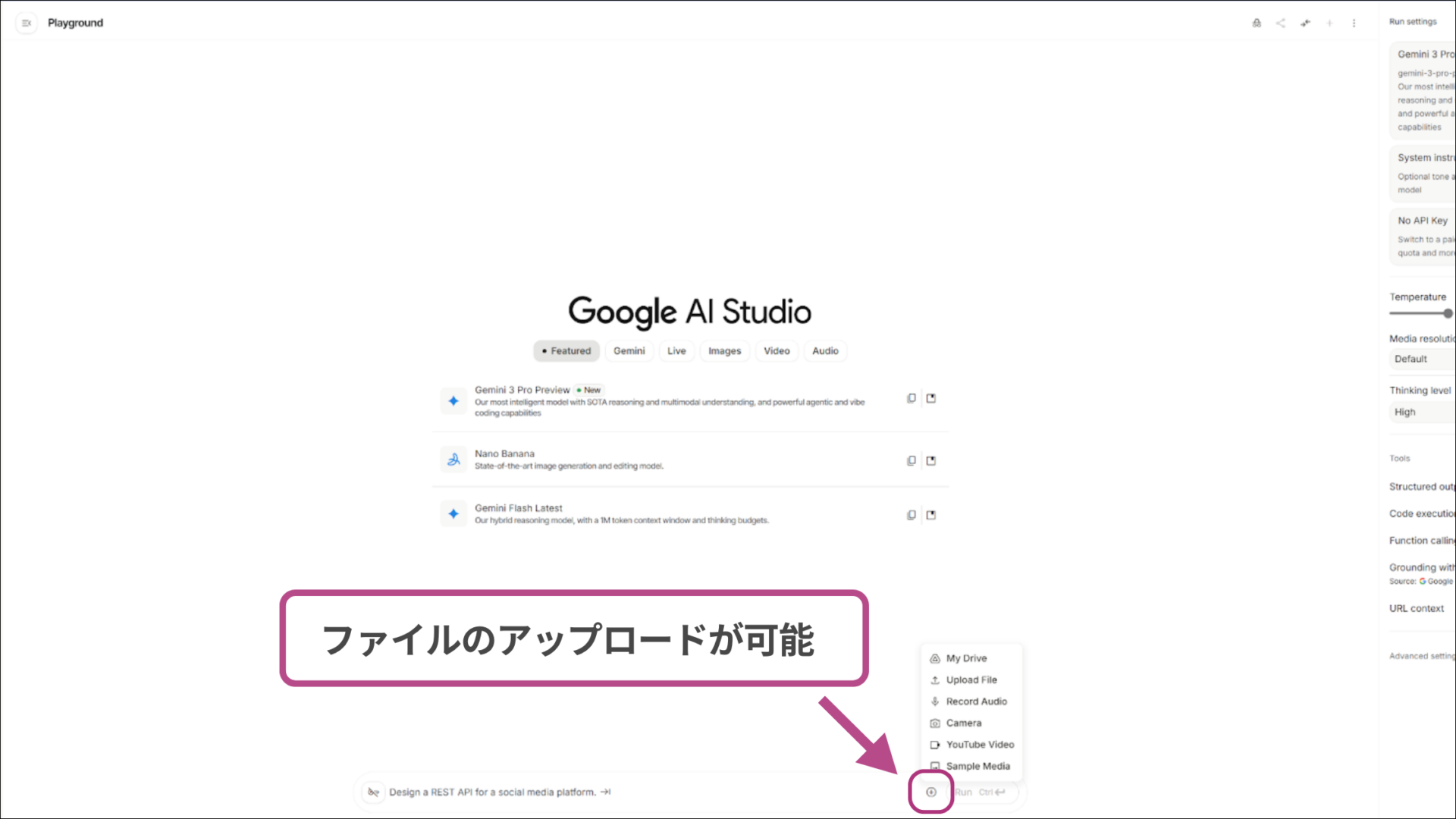Screen dimensions: 1456x819
Task: Select Upload File from the attachment menu
Action: (x=971, y=679)
